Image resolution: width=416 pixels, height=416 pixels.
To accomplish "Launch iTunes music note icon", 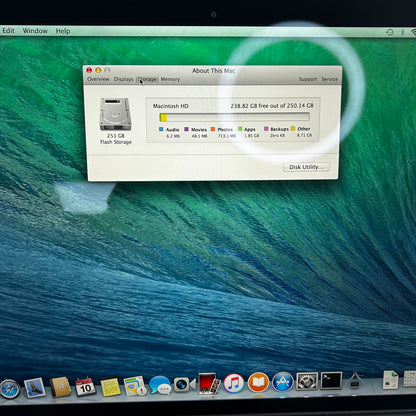I will click(x=233, y=383).
